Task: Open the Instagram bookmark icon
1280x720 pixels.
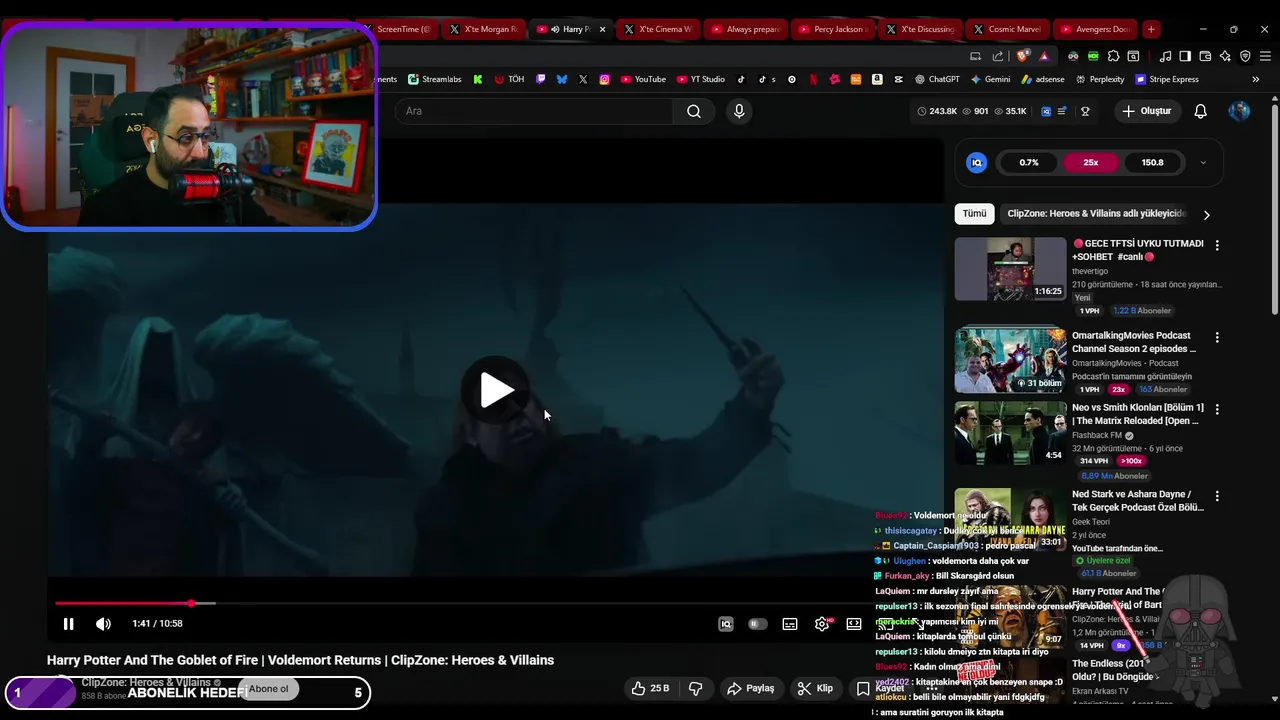Action: [x=605, y=79]
